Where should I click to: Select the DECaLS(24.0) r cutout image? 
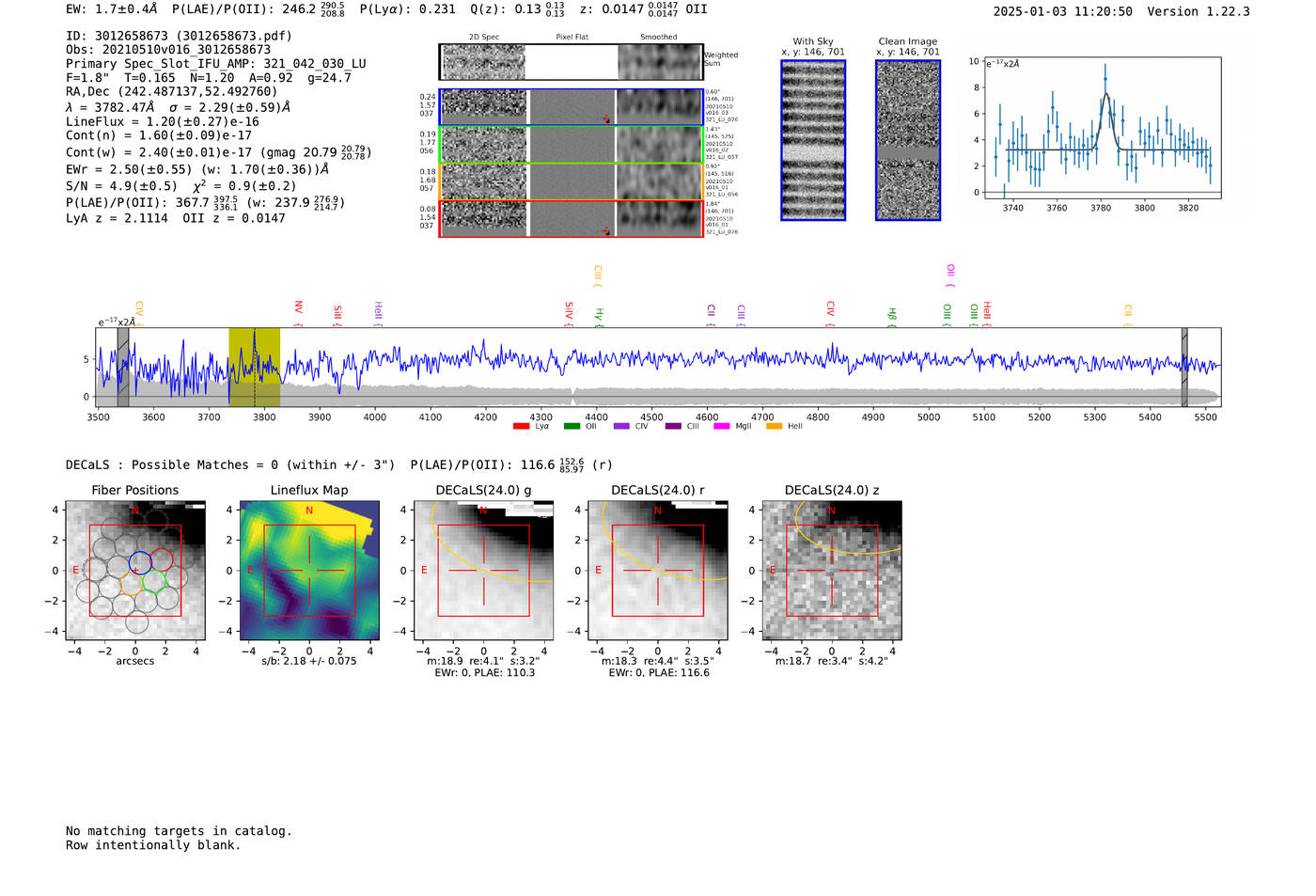coord(658,571)
